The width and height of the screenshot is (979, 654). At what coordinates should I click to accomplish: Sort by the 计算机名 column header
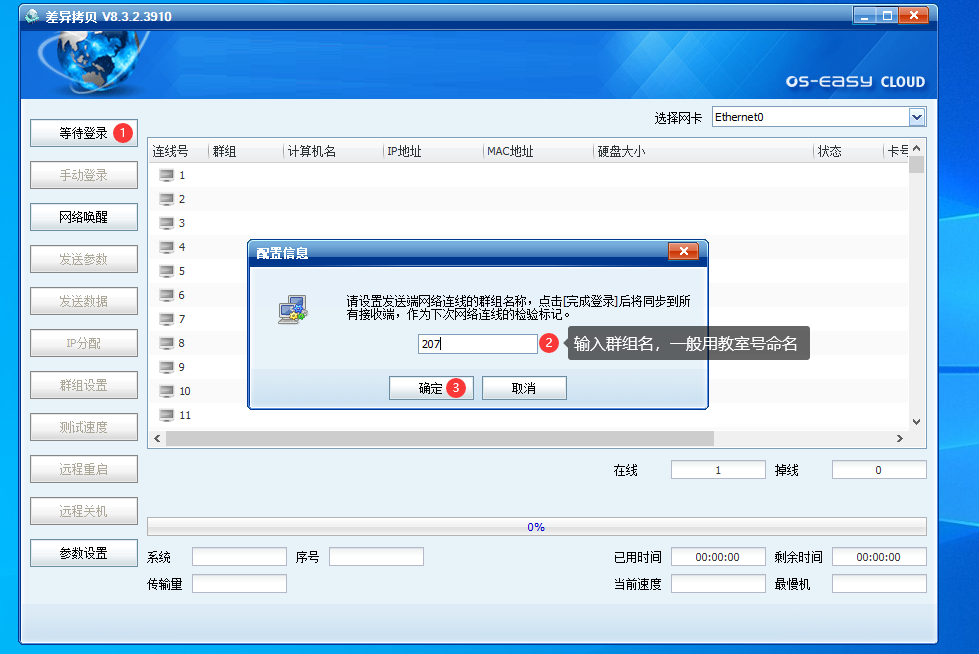(x=312, y=152)
